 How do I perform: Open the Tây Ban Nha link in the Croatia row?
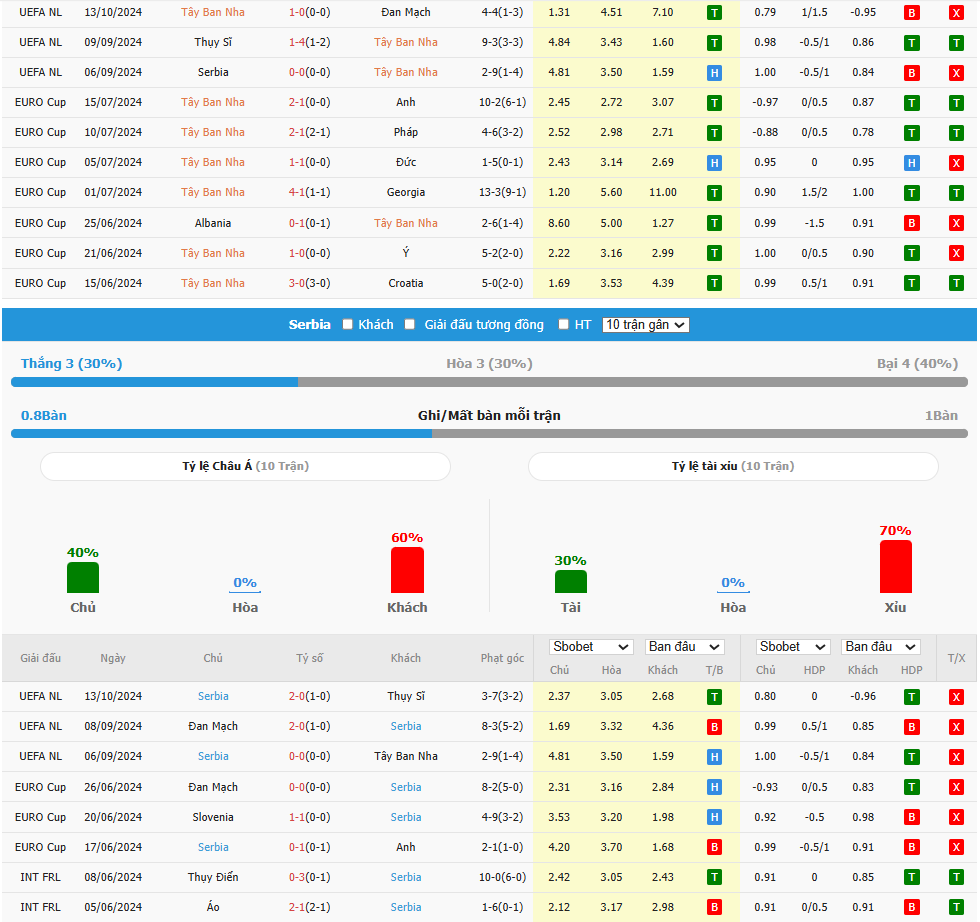tap(213, 283)
